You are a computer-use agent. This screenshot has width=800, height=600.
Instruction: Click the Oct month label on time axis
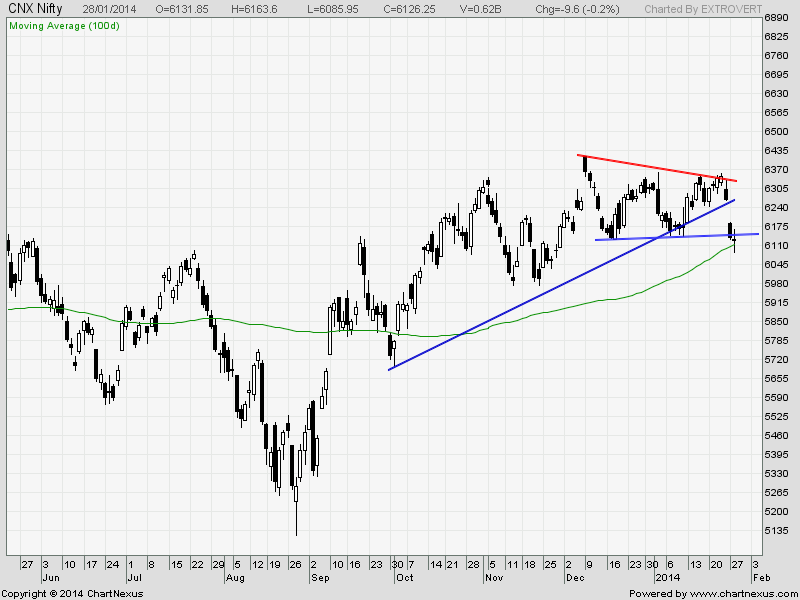406,578
